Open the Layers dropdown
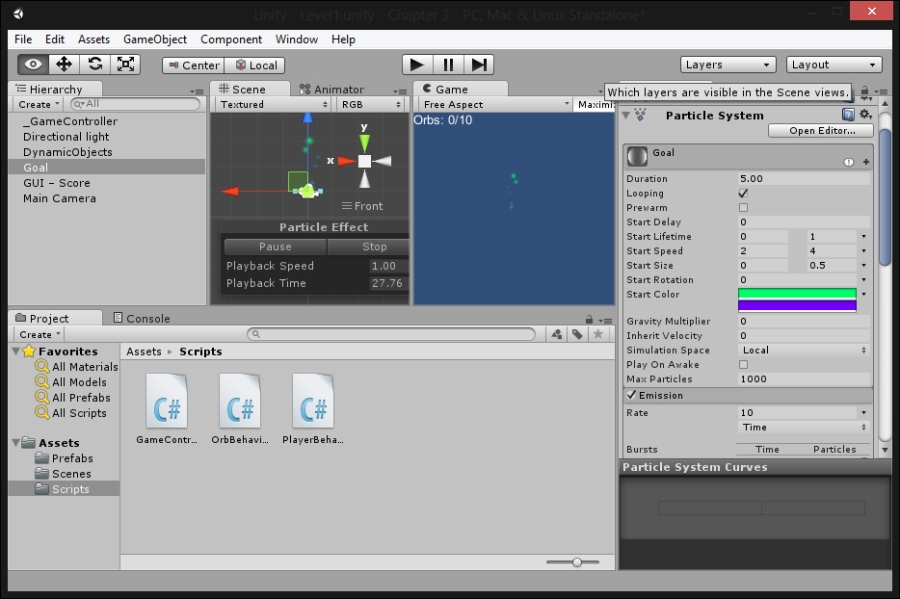Screen dimensions: 900x599 (x=728, y=65)
